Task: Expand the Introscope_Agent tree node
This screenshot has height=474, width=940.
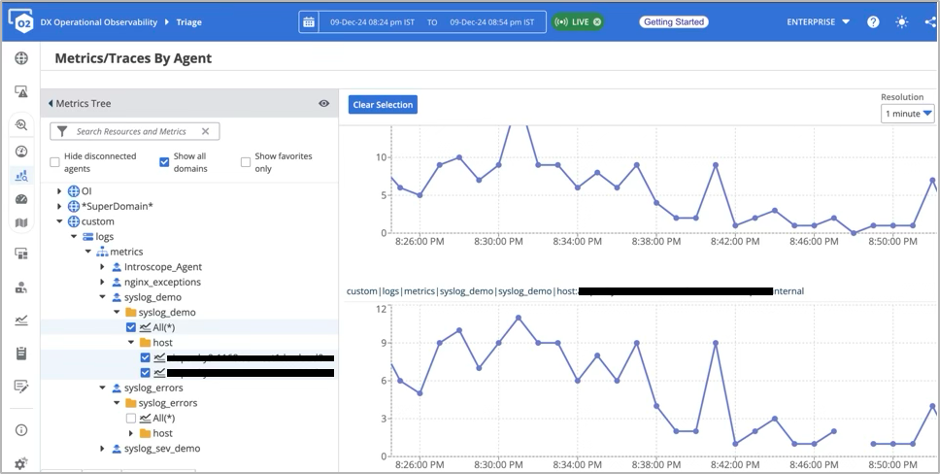Action: (102, 267)
